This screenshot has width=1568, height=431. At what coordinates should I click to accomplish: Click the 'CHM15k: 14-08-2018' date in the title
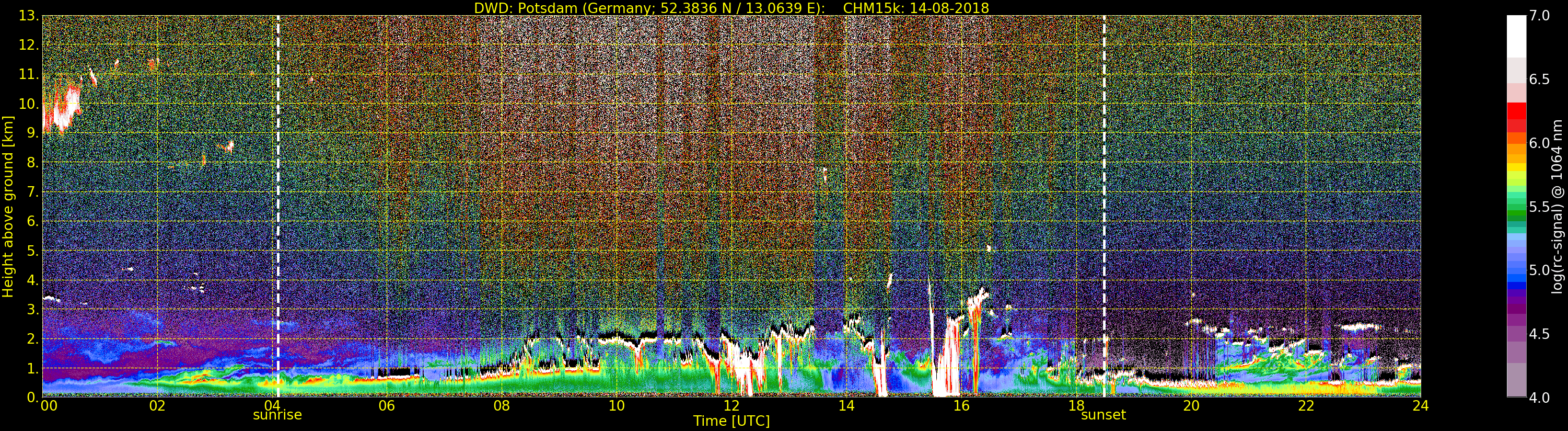[x=915, y=8]
